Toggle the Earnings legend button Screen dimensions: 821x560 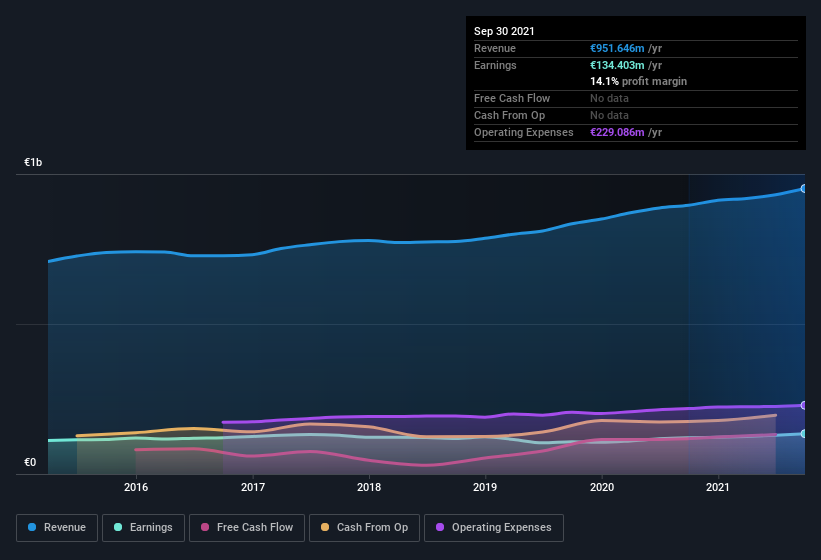pos(143,528)
